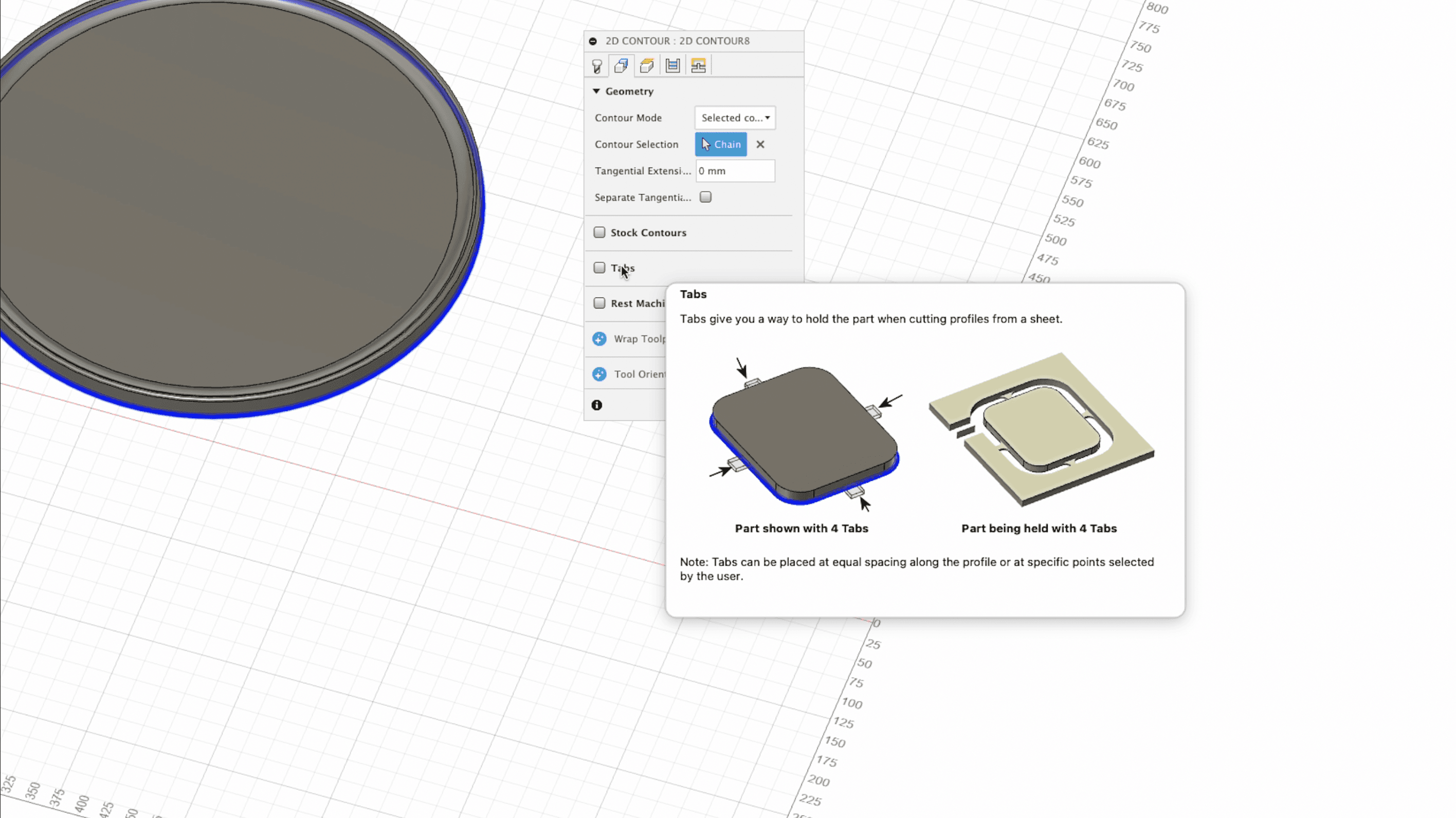Check Separate Tangential Extension checkbox
Image resolution: width=1456 pixels, height=818 pixels.
(705, 197)
